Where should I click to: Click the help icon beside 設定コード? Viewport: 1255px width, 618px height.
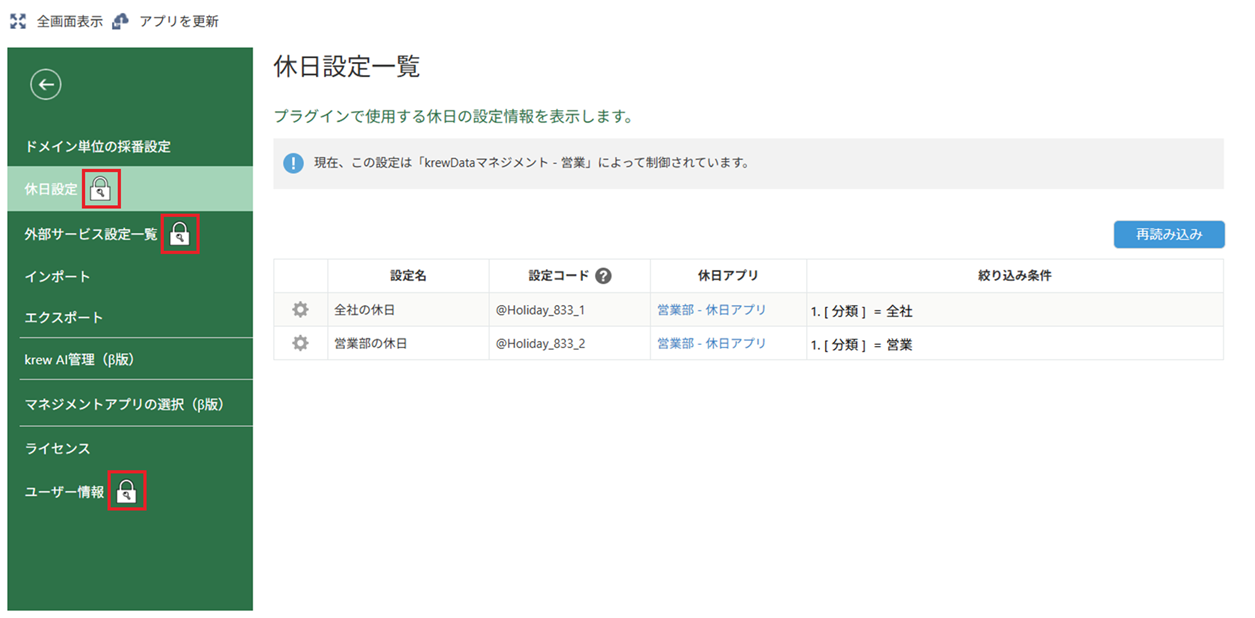pyautogui.click(x=603, y=276)
